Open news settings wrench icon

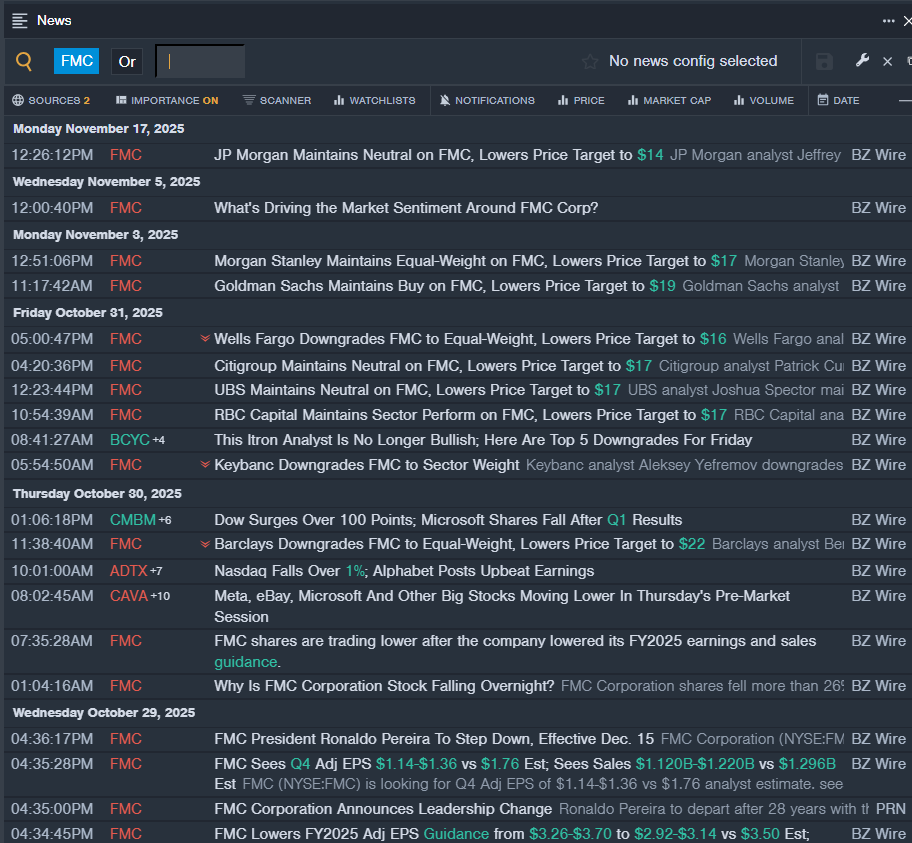862,61
